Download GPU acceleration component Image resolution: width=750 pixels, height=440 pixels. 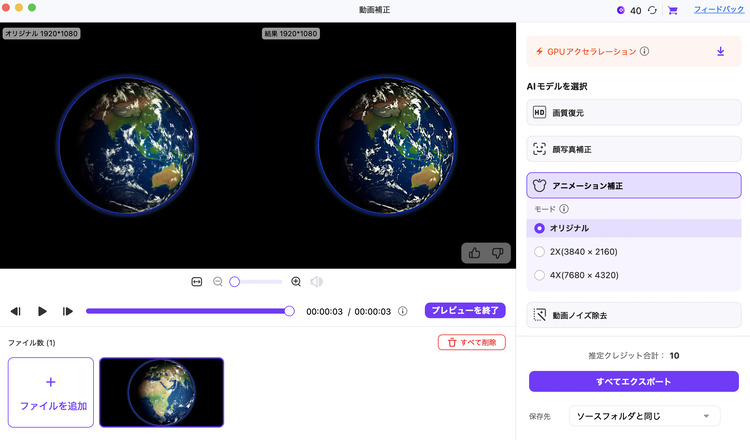pos(720,51)
